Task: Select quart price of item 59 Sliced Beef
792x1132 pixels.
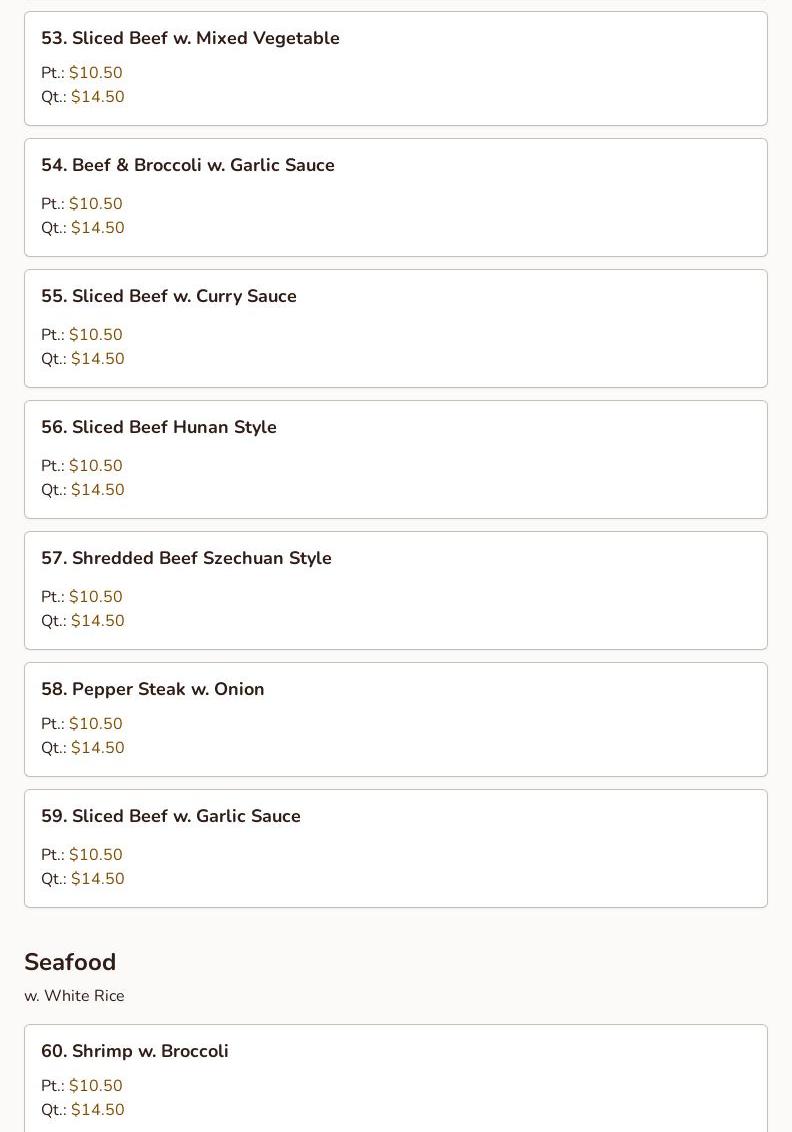Action: [97, 879]
